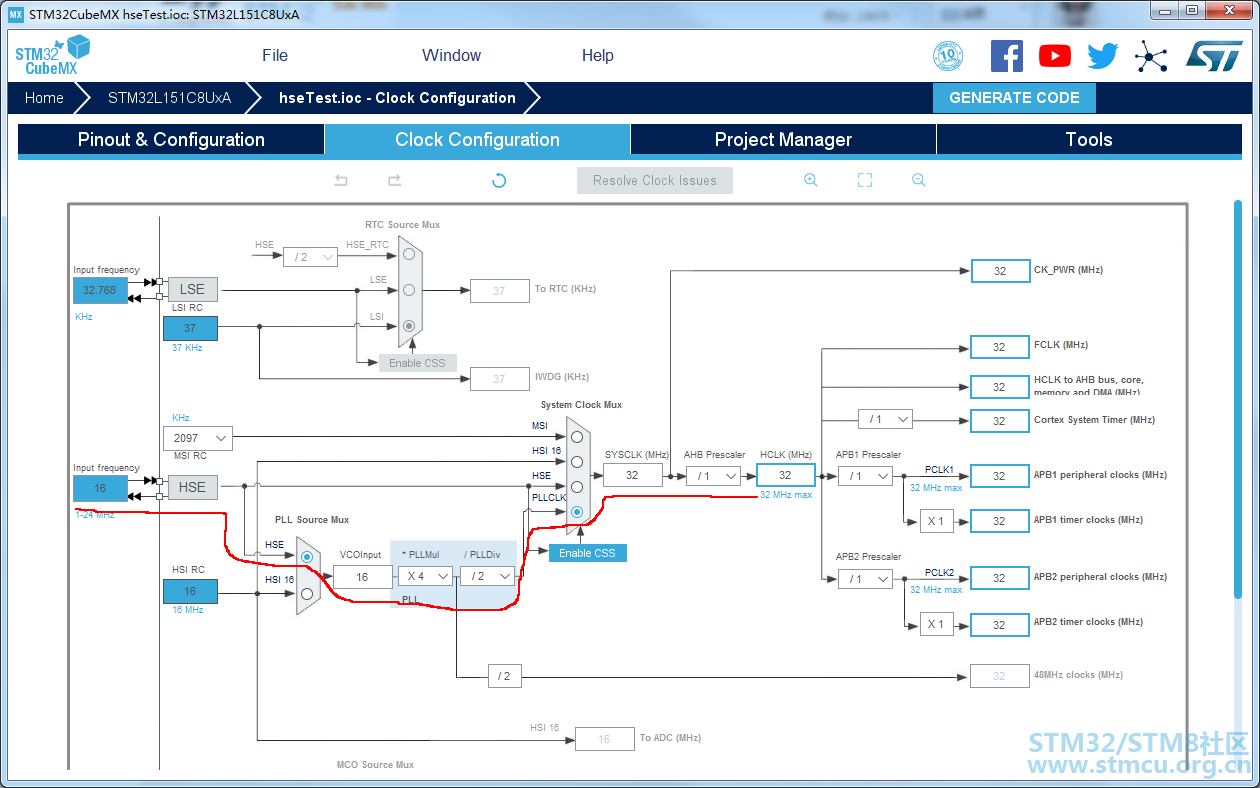Click the CK_PWR 32 output box
The image size is (1260, 788).
(x=999, y=271)
